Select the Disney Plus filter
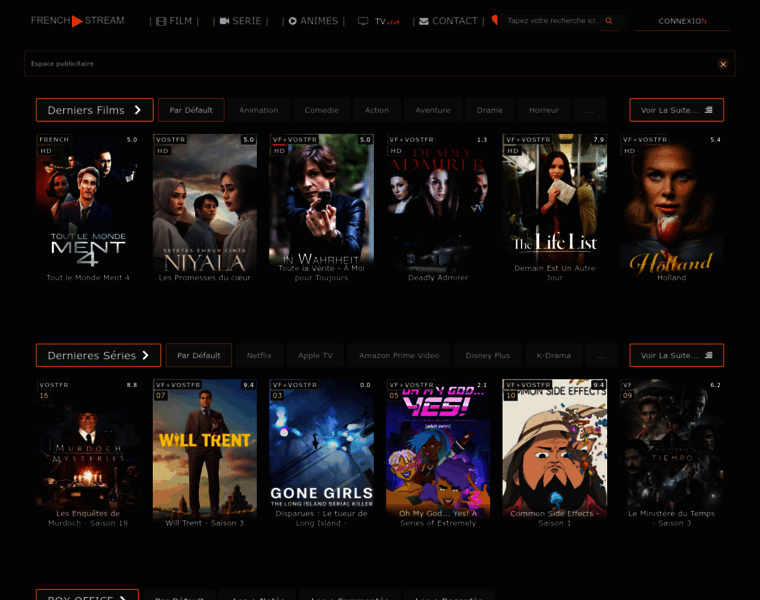Screen dimensions: 760x600 tap(488, 355)
